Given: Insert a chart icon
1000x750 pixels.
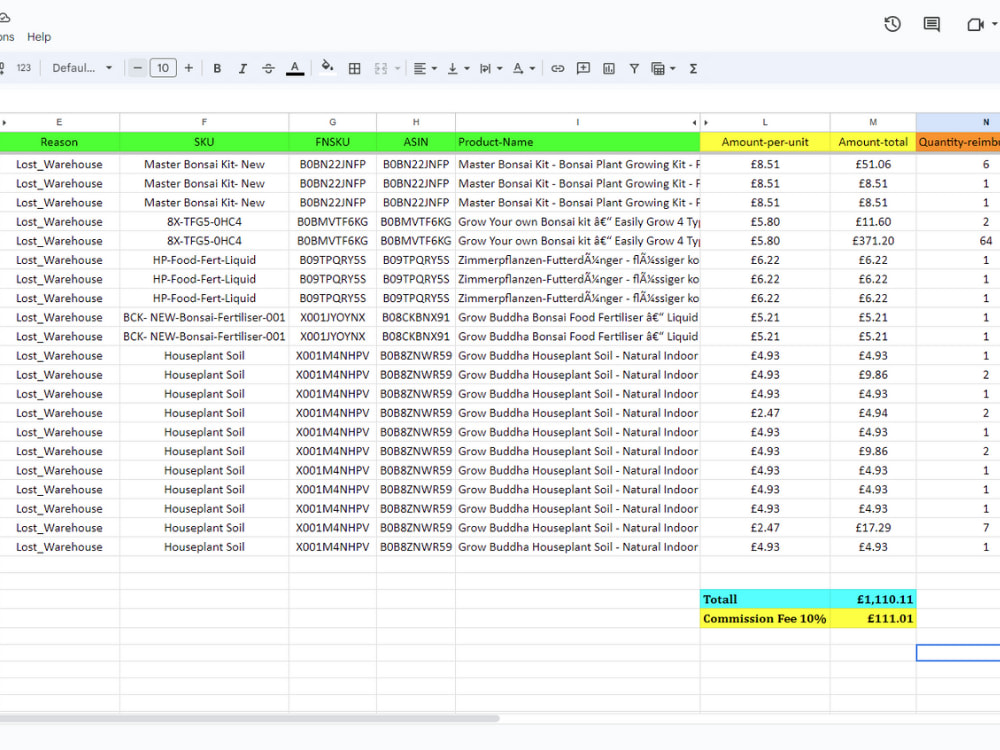Looking at the screenshot, I should tap(608, 68).
